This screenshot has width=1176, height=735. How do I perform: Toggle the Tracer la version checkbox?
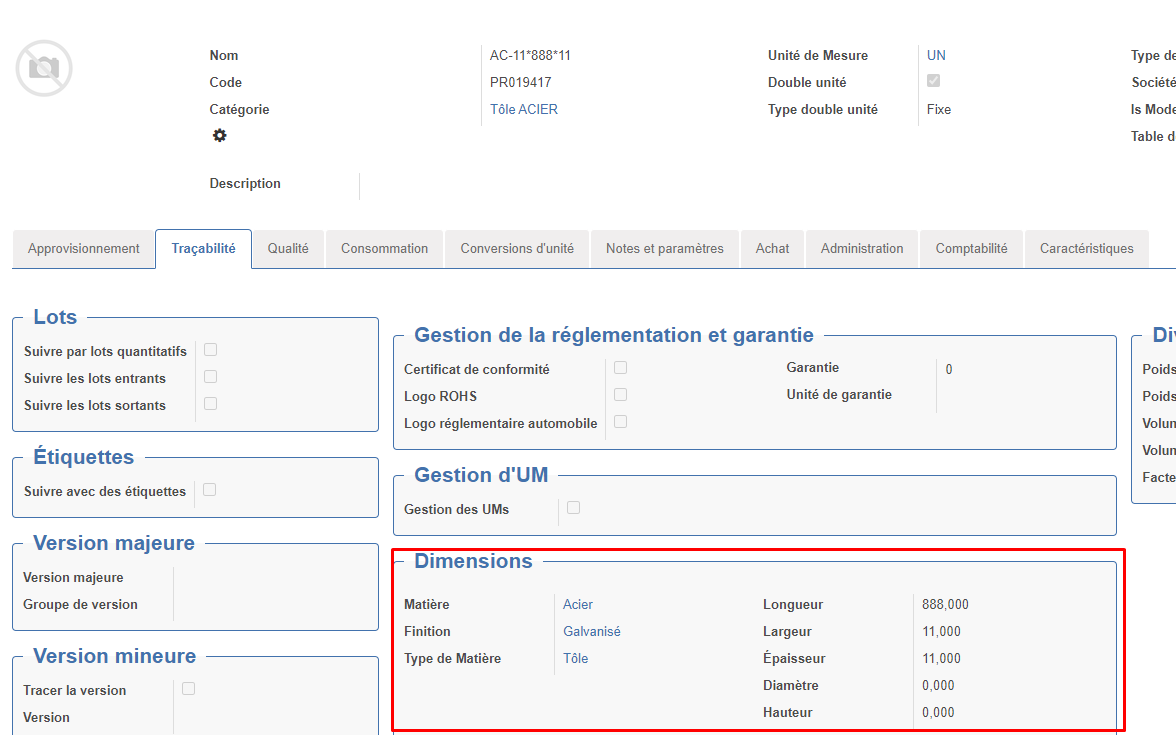pyautogui.click(x=188, y=689)
